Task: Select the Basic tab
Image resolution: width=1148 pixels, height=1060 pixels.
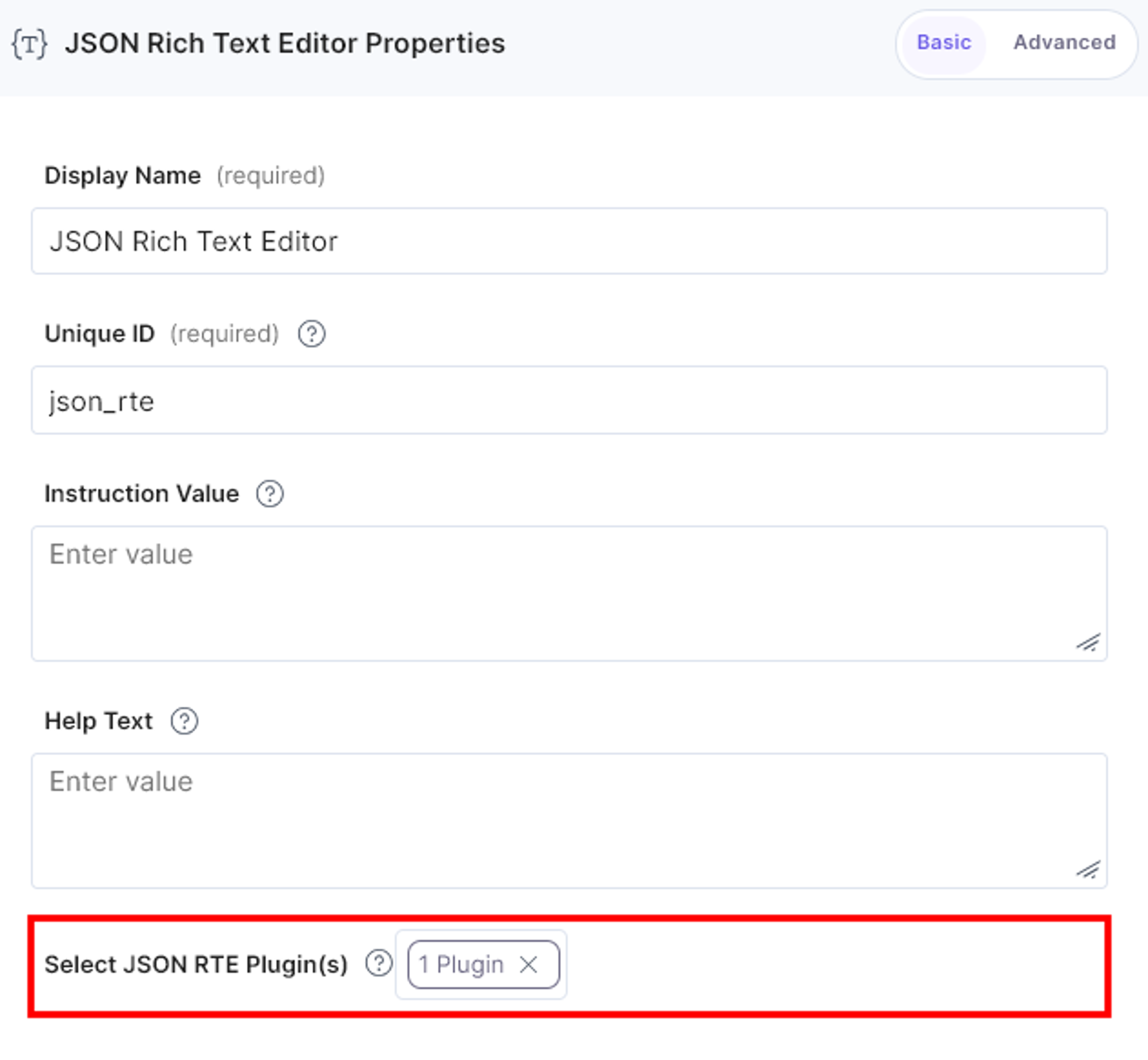Action: tap(944, 42)
